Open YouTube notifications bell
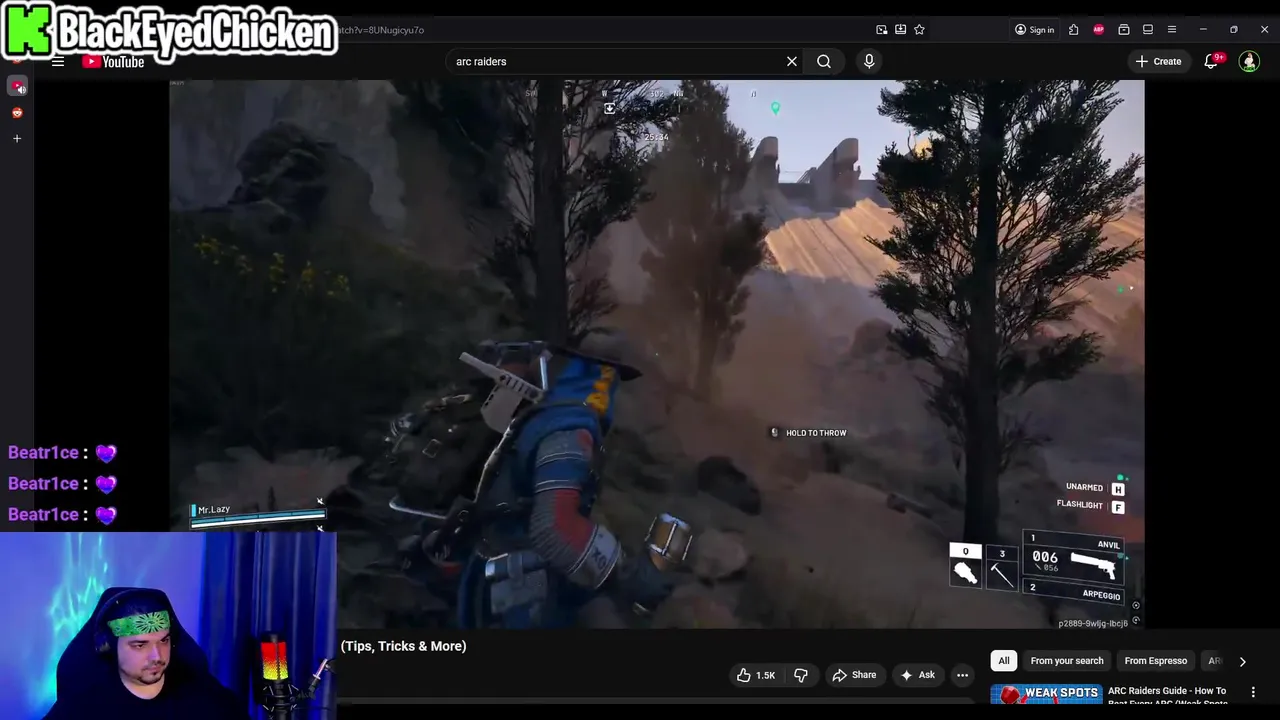The height and width of the screenshot is (720, 1280). coord(1211,62)
